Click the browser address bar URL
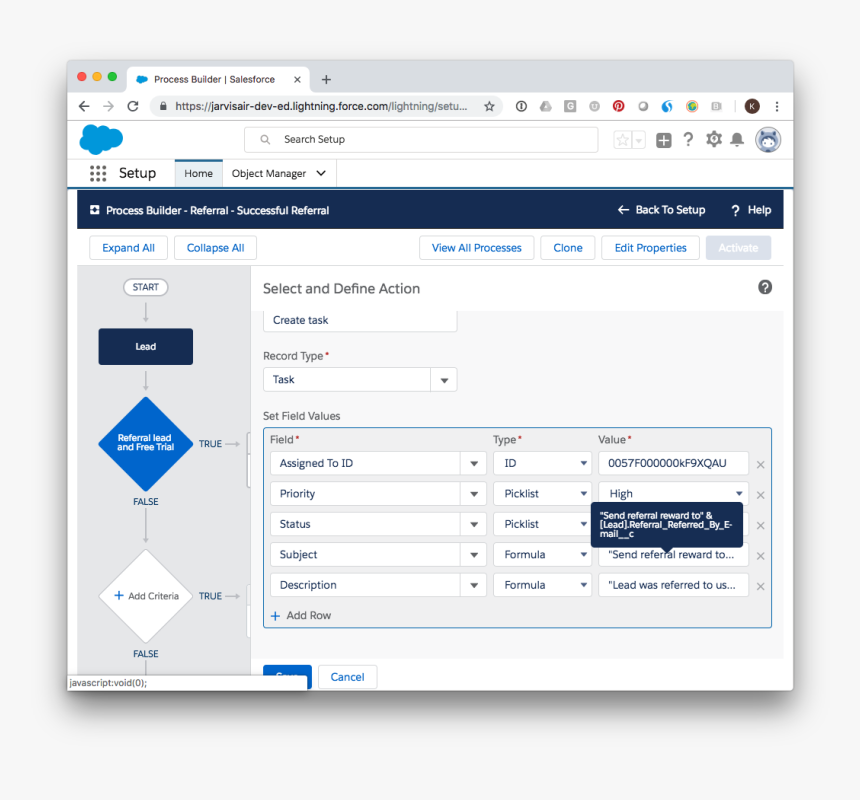 pos(321,106)
